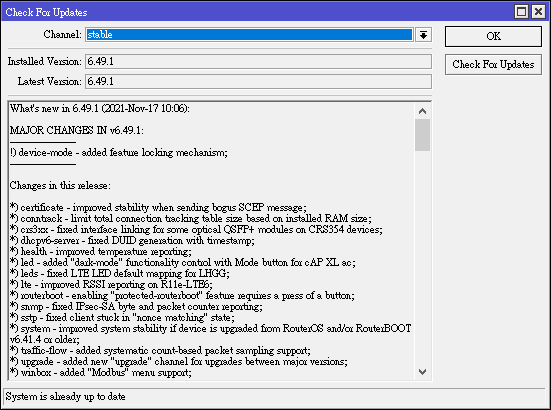The height and width of the screenshot is (410, 551).
Task: Select the Channel field containing stable
Action: 249,35
